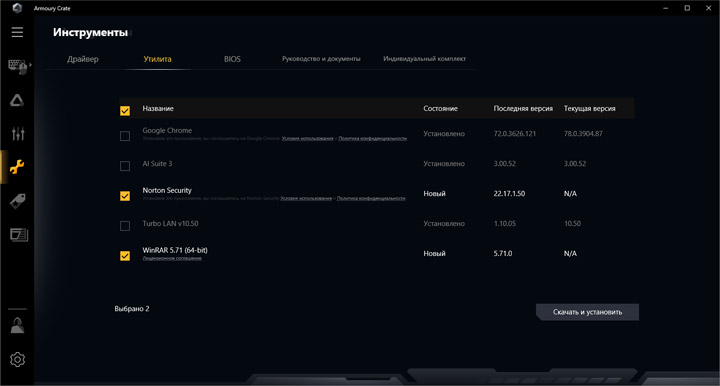Open Google Chrome terms of use link
The image size is (720, 386).
click(308, 139)
